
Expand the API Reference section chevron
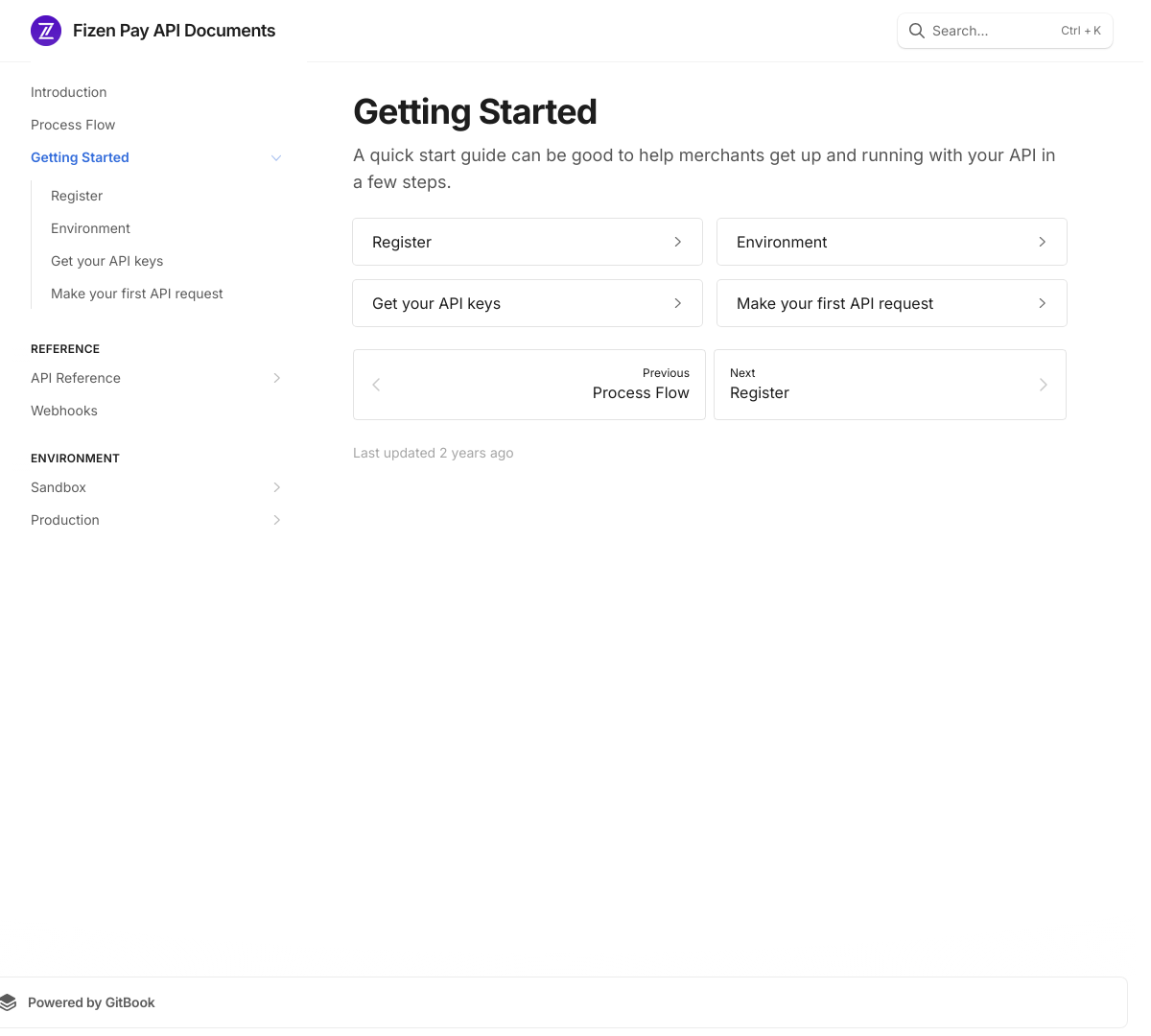(x=276, y=378)
